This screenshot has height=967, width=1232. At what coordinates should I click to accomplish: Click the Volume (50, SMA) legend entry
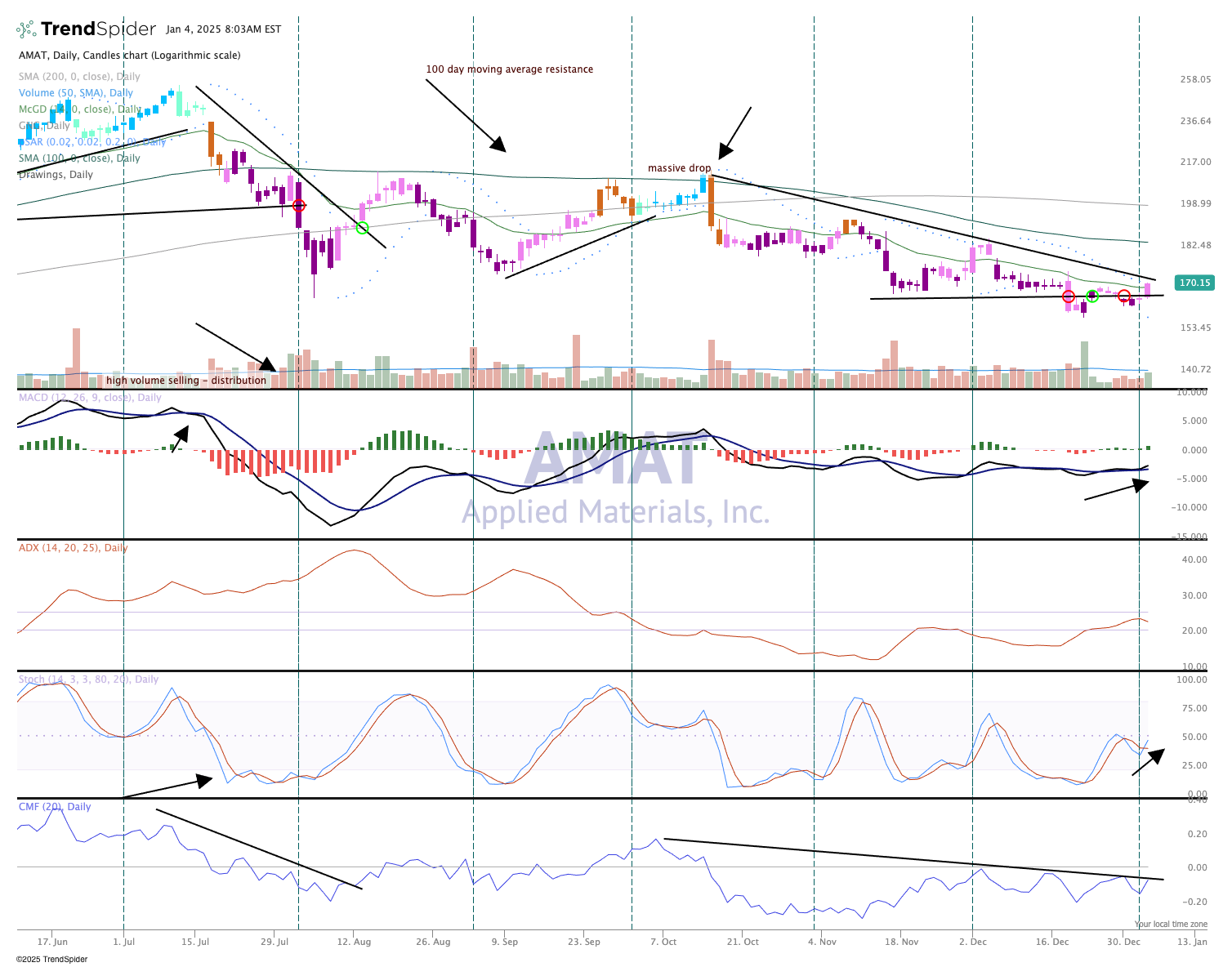coord(76,93)
